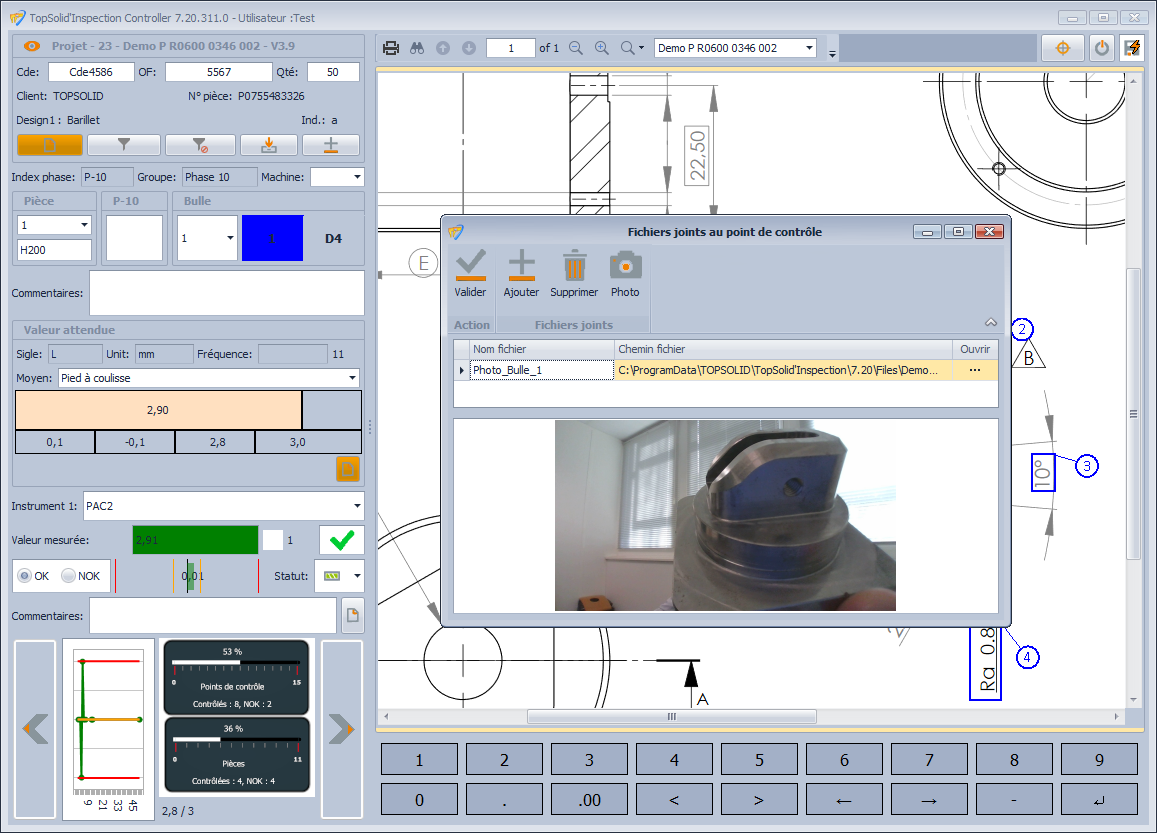Click the green checkmark validate measurement button
1157x833 pixels.
pos(341,540)
